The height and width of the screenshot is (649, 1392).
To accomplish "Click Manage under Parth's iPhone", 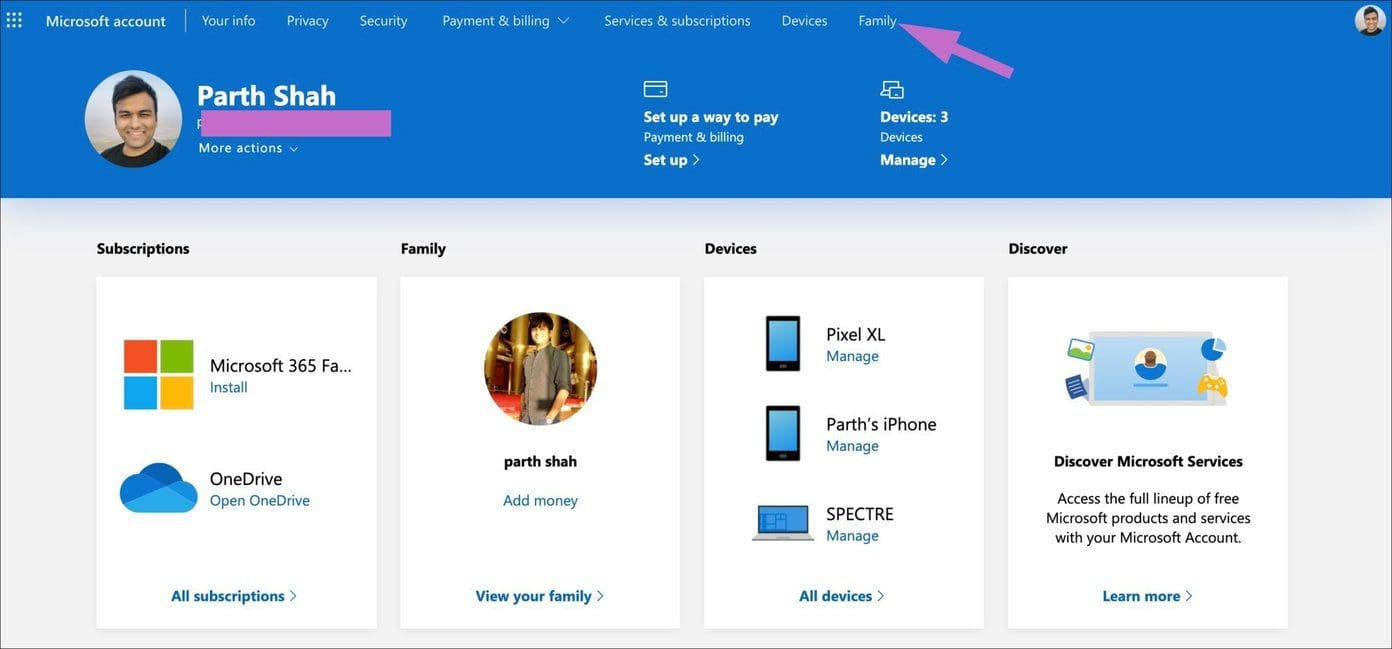I will pos(852,446).
